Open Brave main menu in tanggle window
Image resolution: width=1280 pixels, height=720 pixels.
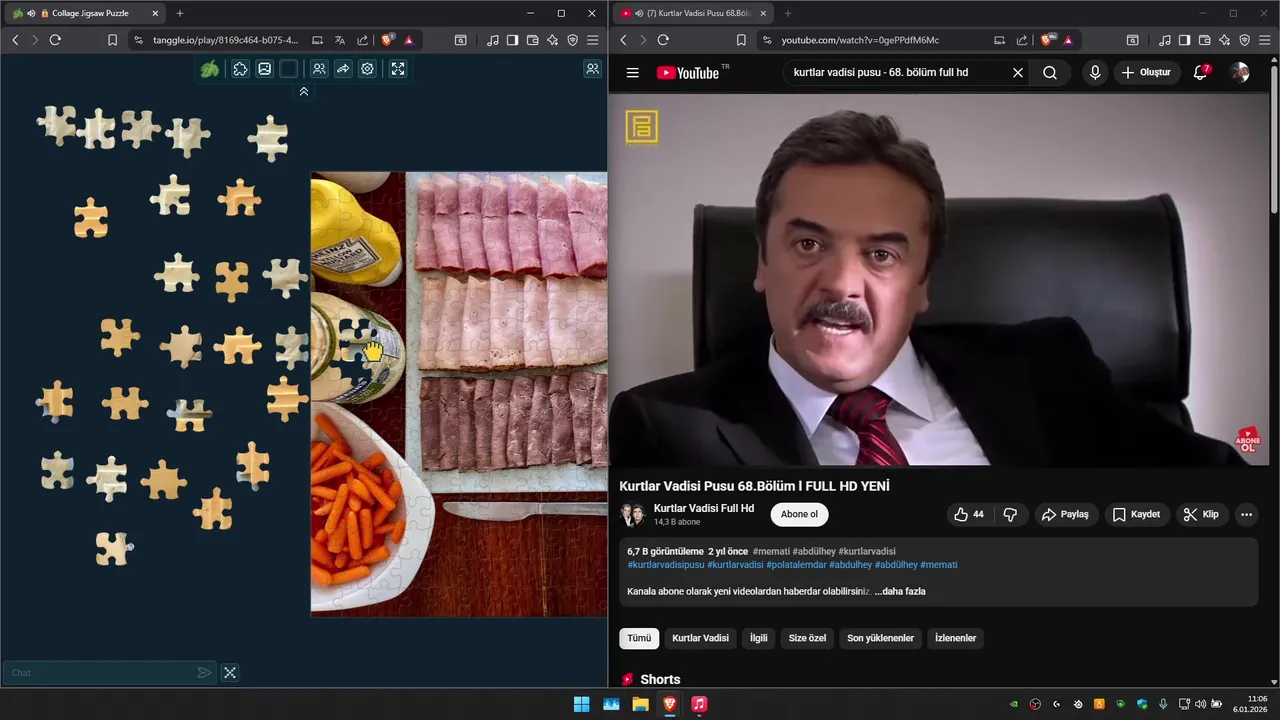pos(593,40)
